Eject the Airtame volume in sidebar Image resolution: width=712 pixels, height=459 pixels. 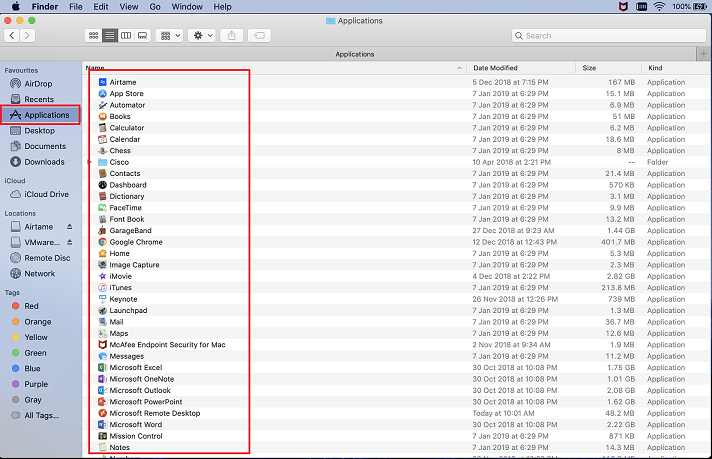(x=70, y=227)
